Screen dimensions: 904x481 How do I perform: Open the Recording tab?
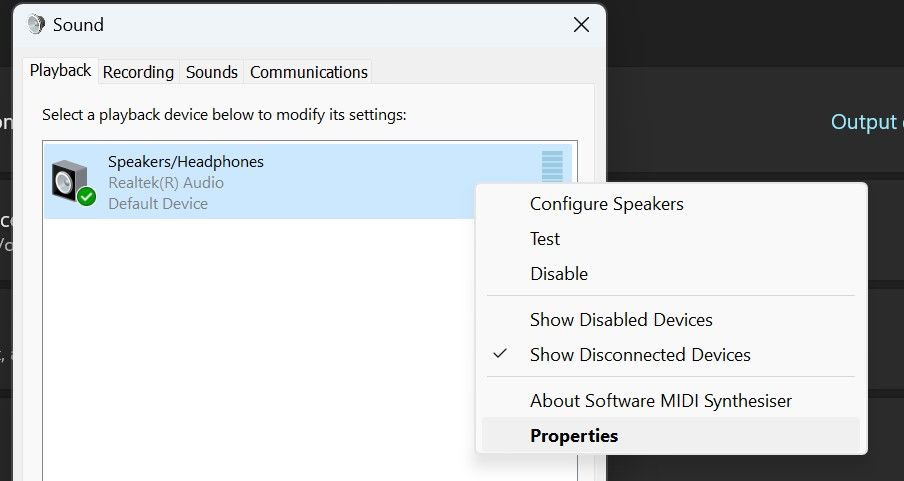138,72
